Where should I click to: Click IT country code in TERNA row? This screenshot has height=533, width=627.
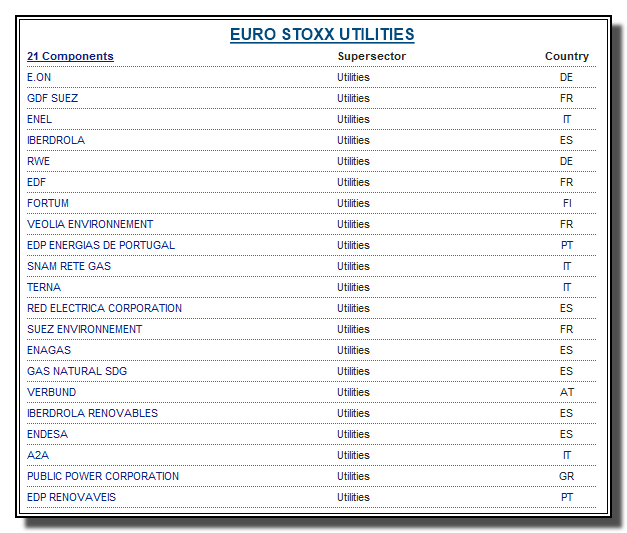(x=567, y=287)
